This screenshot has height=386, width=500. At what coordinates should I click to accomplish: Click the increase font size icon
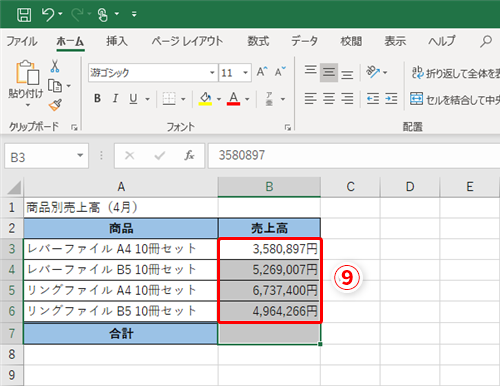coord(262,71)
